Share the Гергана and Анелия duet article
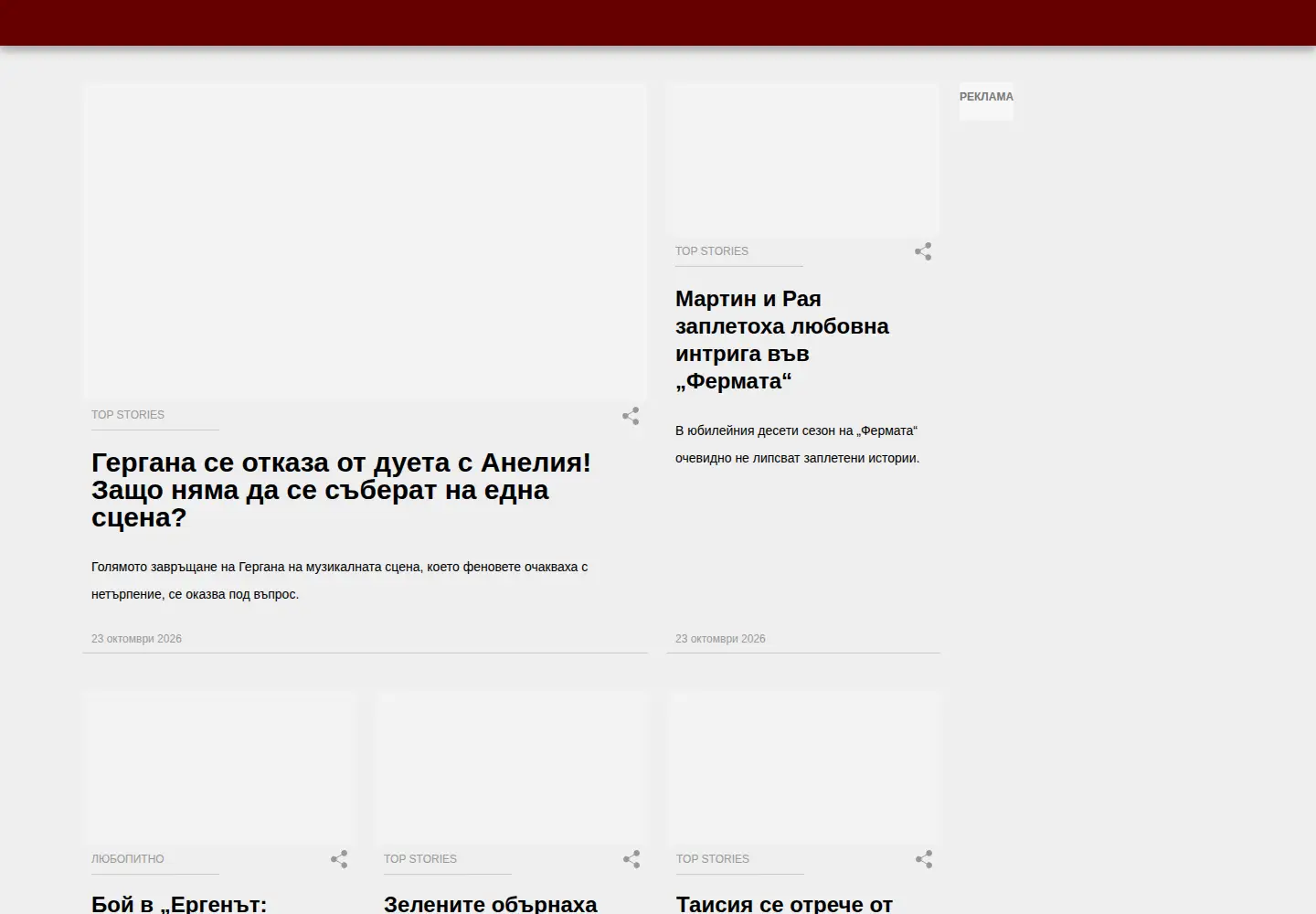Image resolution: width=1316 pixels, height=914 pixels. [631, 416]
